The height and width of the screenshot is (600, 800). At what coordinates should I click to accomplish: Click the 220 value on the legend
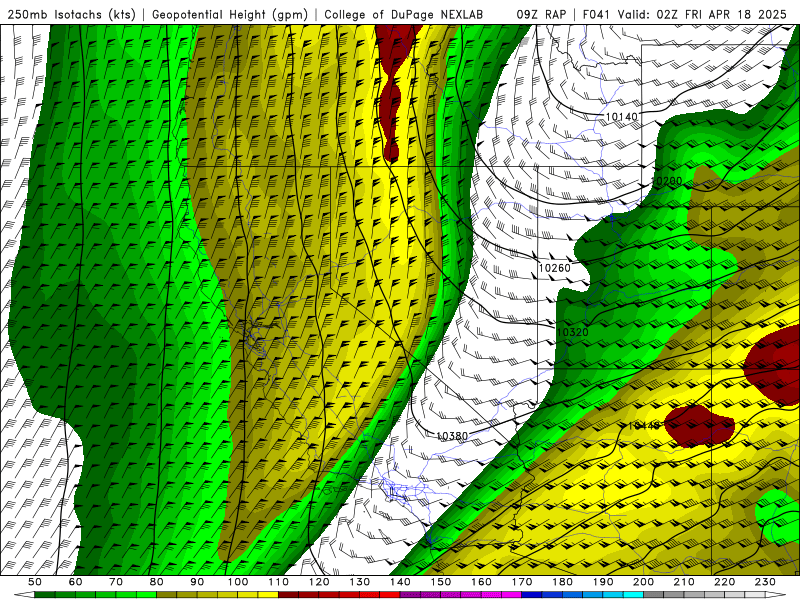tap(725, 582)
